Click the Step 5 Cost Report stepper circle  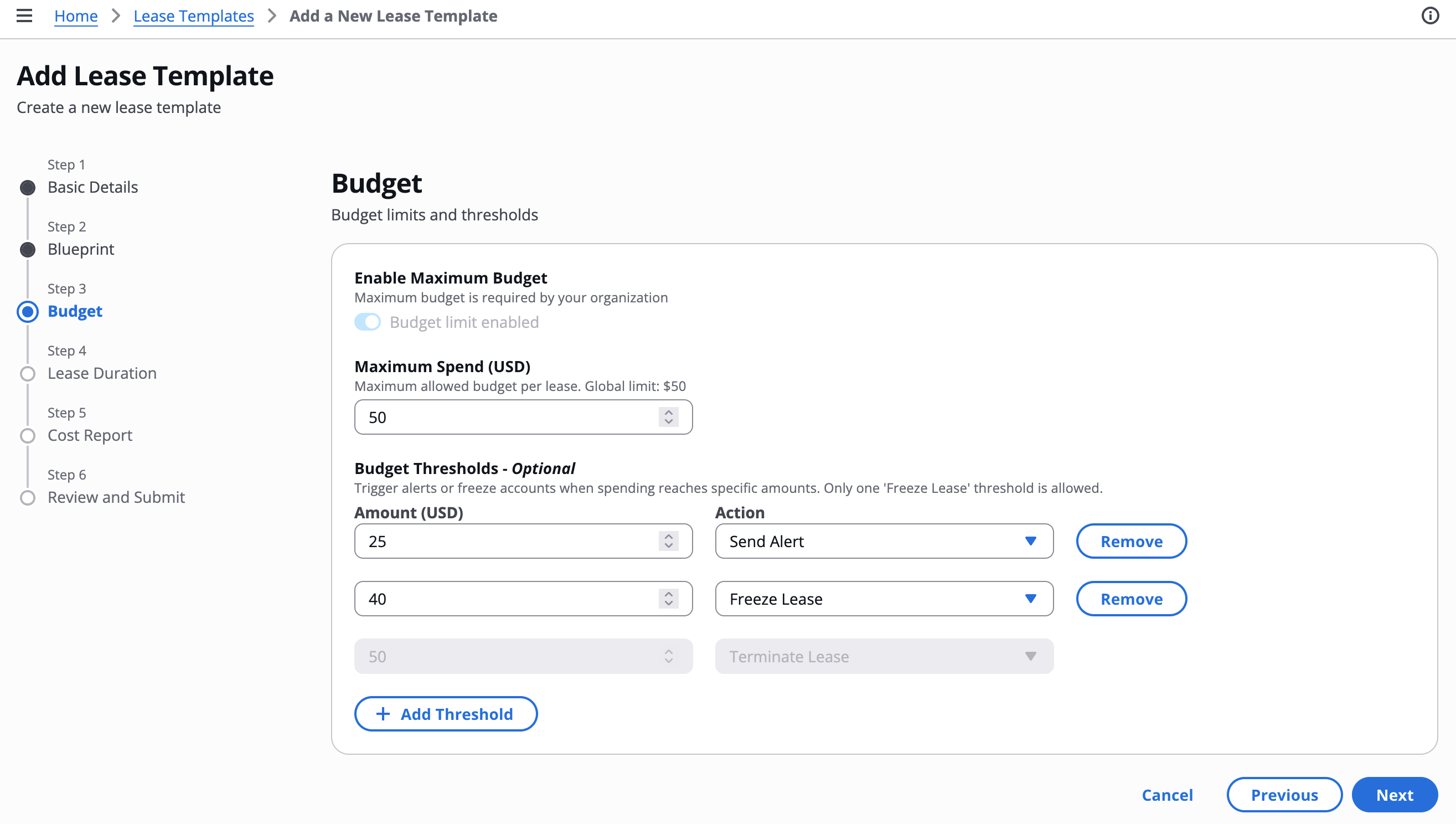(x=27, y=435)
